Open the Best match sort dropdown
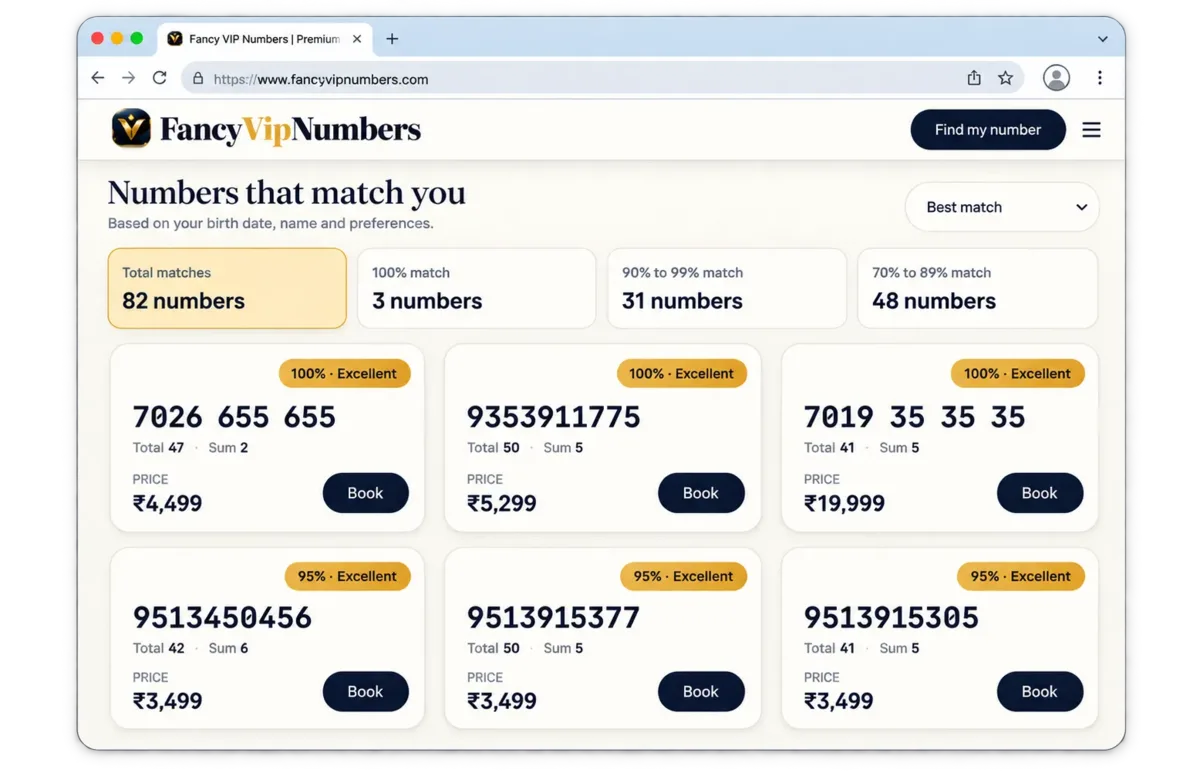1200x780 pixels. coord(1002,207)
